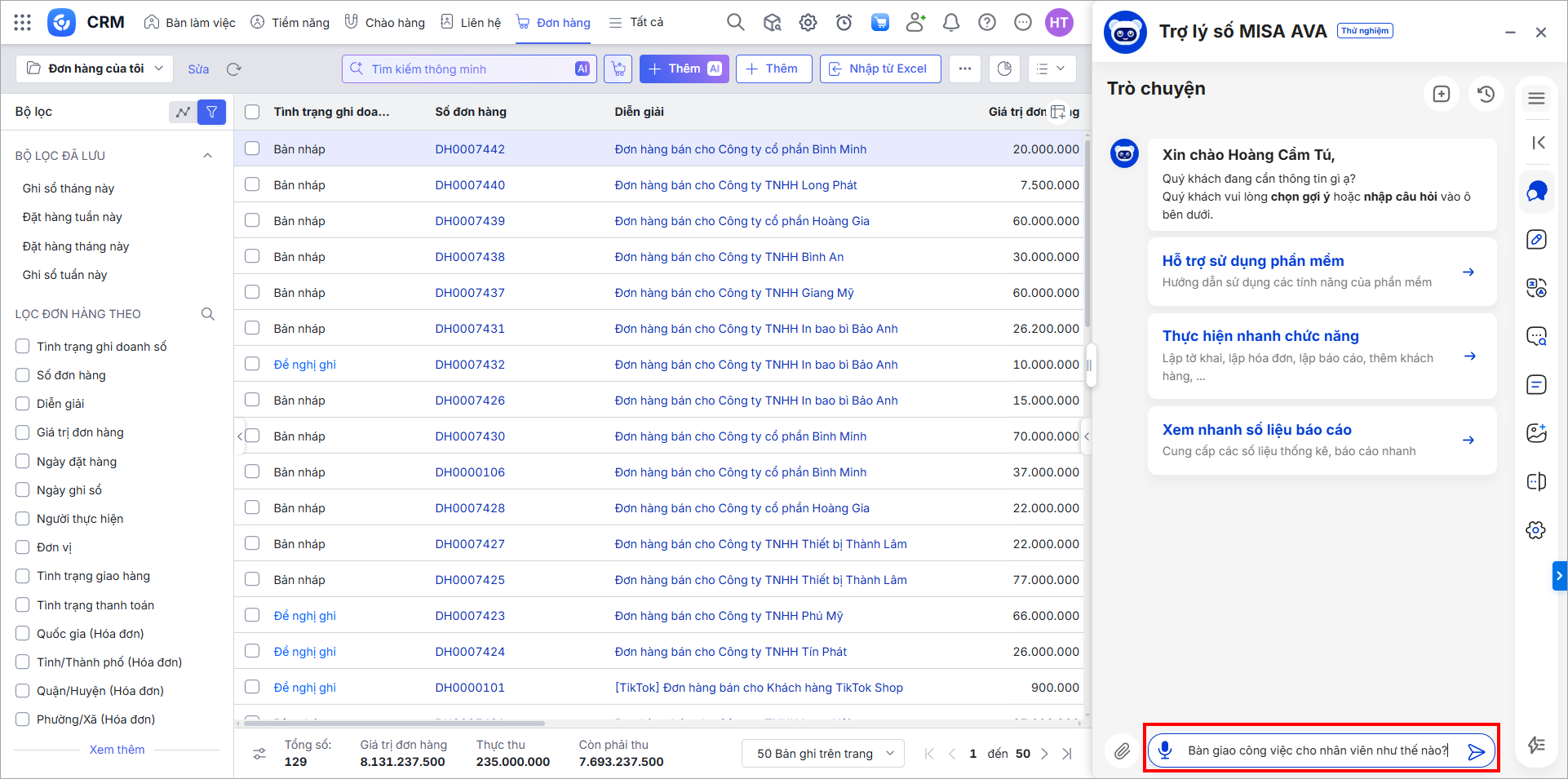Open the '50 Bản ghi trên trang' dropdown
The width and height of the screenshot is (1568, 779).
pos(824,753)
